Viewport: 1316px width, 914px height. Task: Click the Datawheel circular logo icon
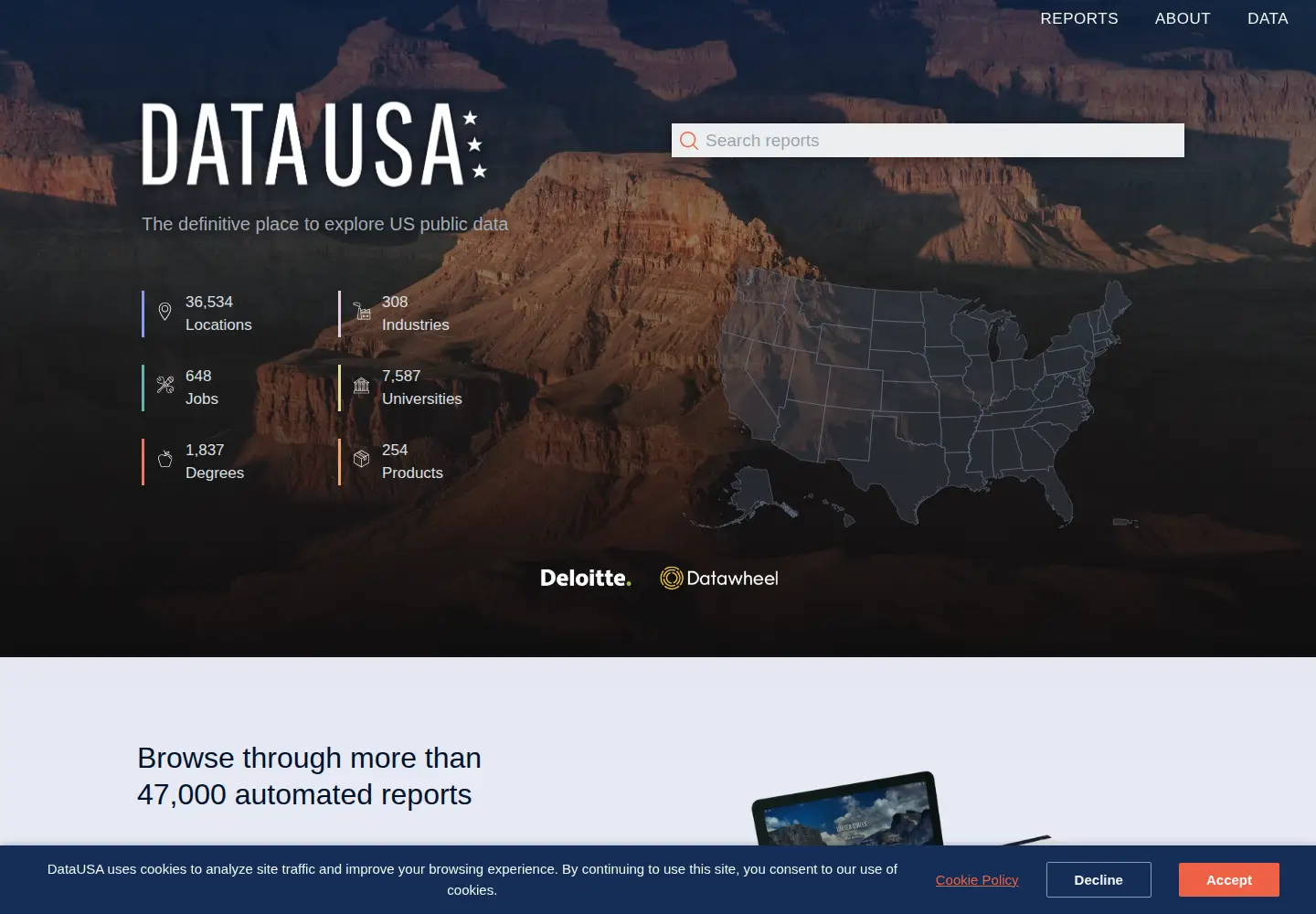coord(672,579)
